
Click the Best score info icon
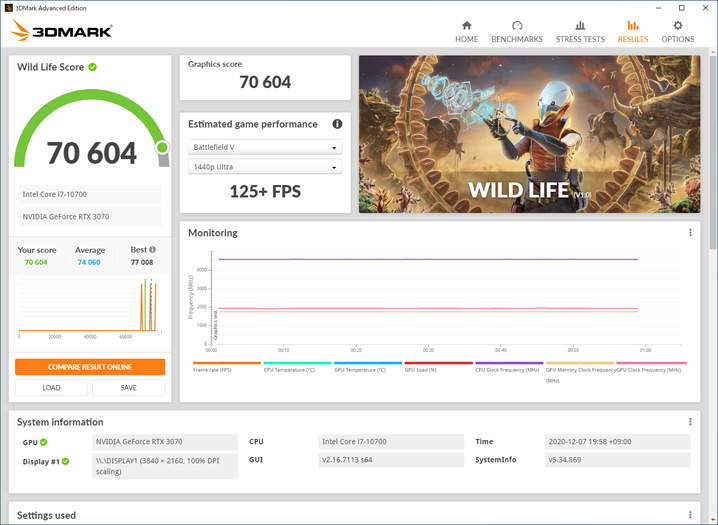[152, 249]
